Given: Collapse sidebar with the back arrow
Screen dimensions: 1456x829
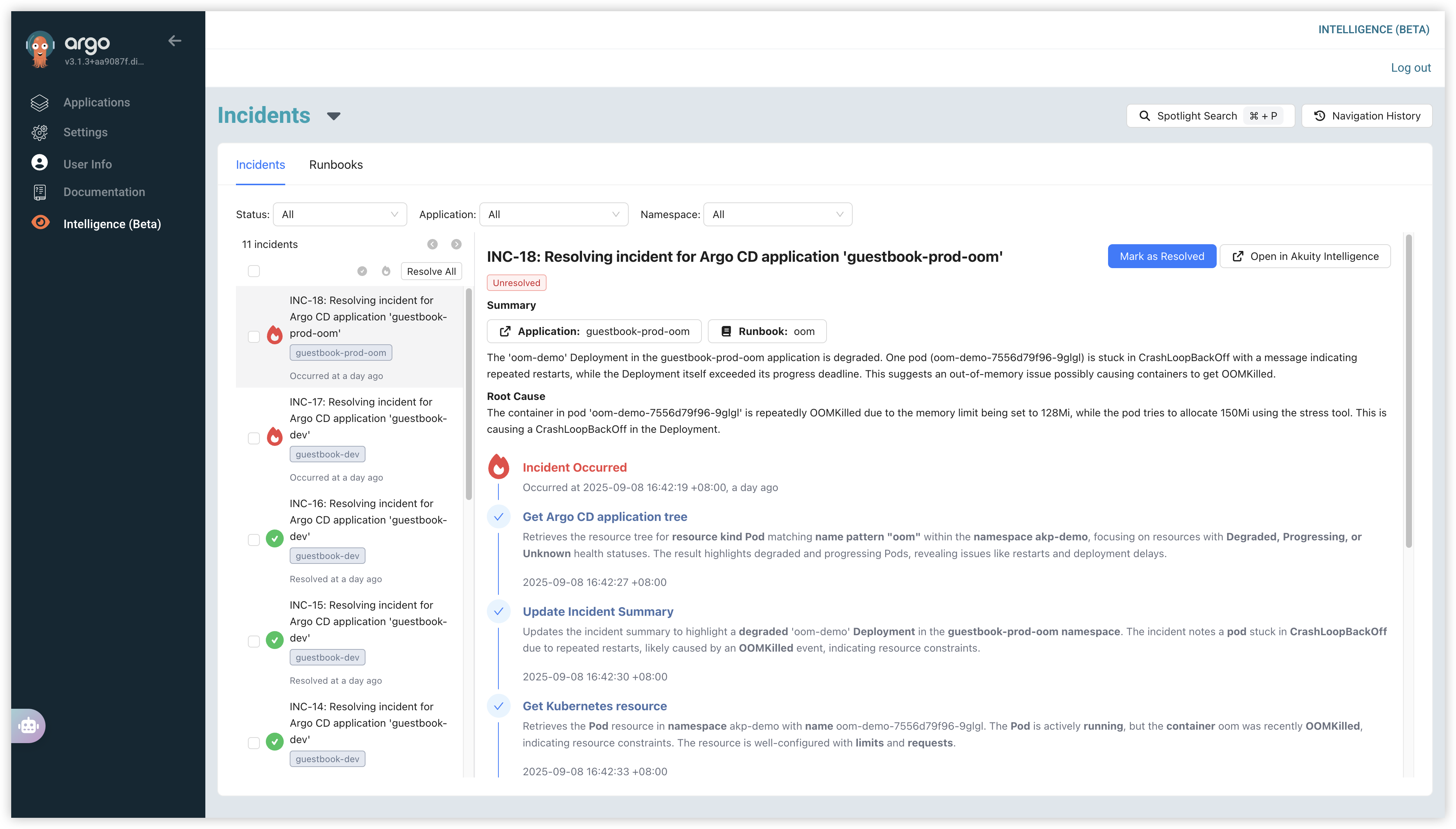Looking at the screenshot, I should coord(175,40).
